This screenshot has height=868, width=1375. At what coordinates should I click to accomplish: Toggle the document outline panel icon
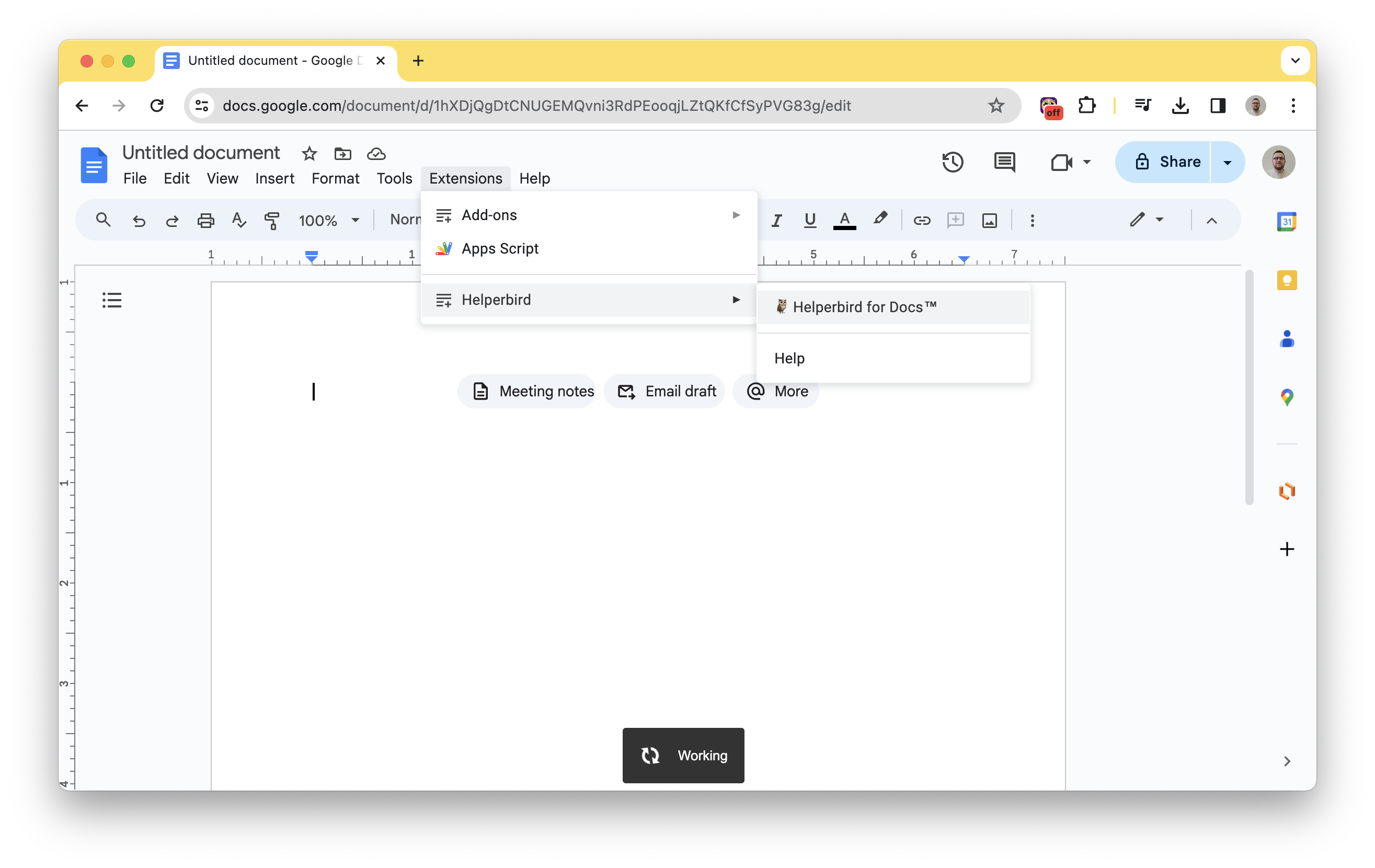pos(112,300)
